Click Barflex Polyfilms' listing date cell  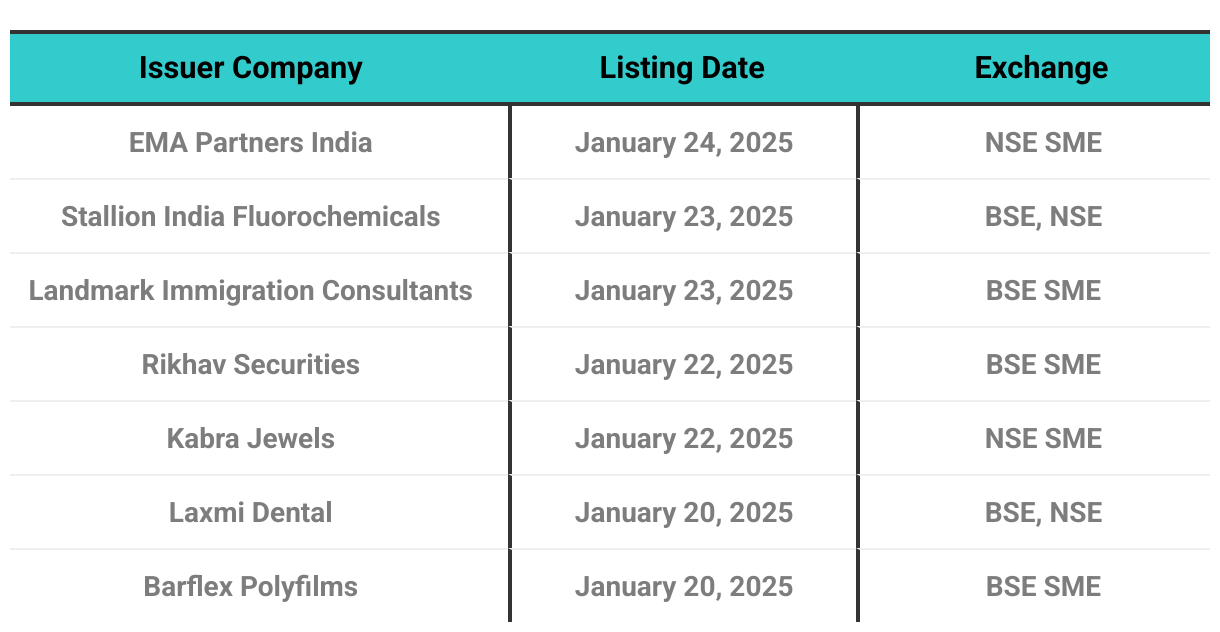pos(683,587)
